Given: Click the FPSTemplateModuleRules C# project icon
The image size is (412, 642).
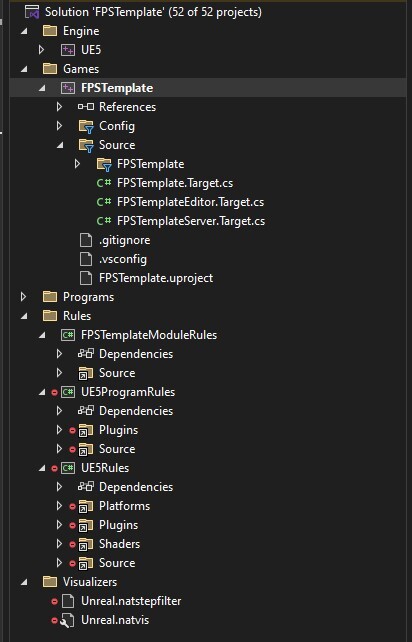Looking at the screenshot, I should tap(68, 335).
